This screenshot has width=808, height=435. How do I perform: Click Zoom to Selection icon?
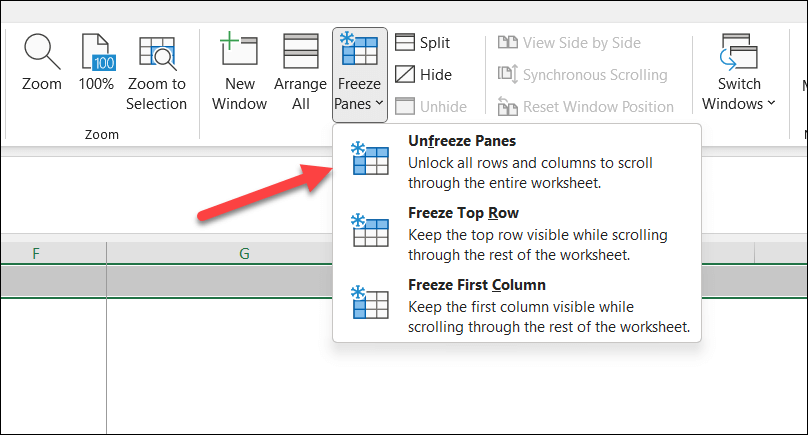point(156,51)
